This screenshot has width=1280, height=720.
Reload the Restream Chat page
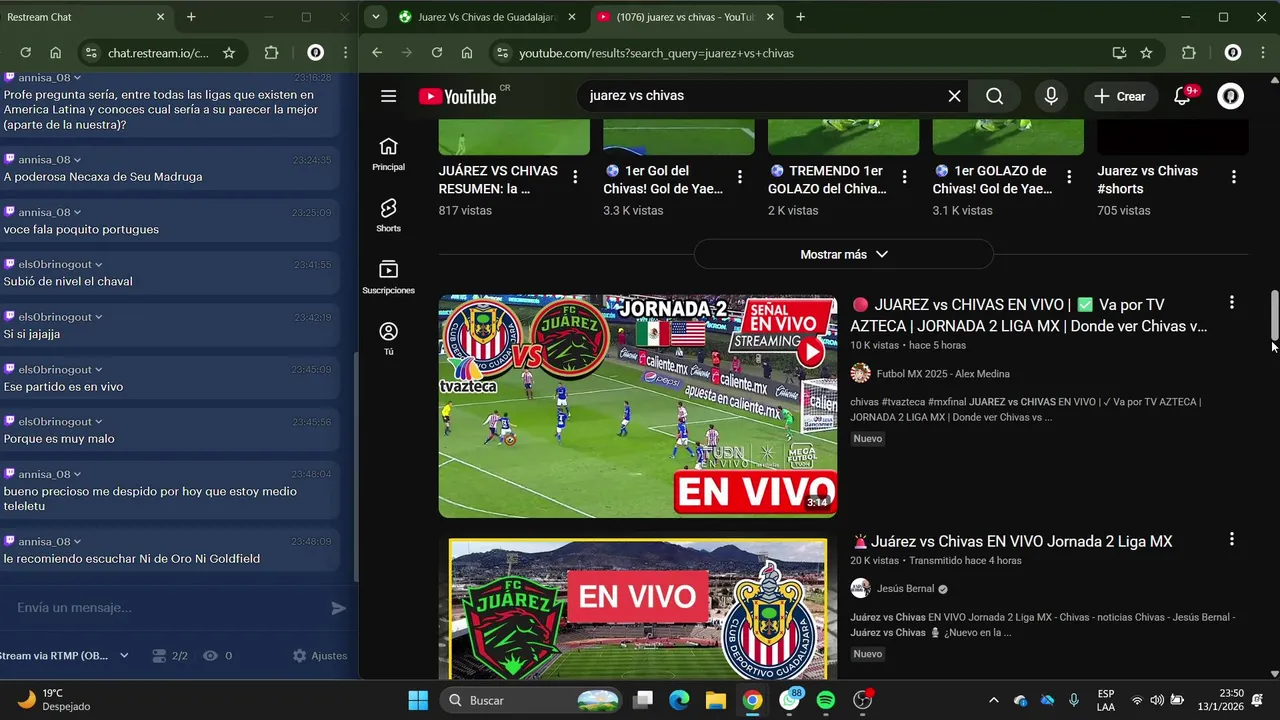click(25, 53)
